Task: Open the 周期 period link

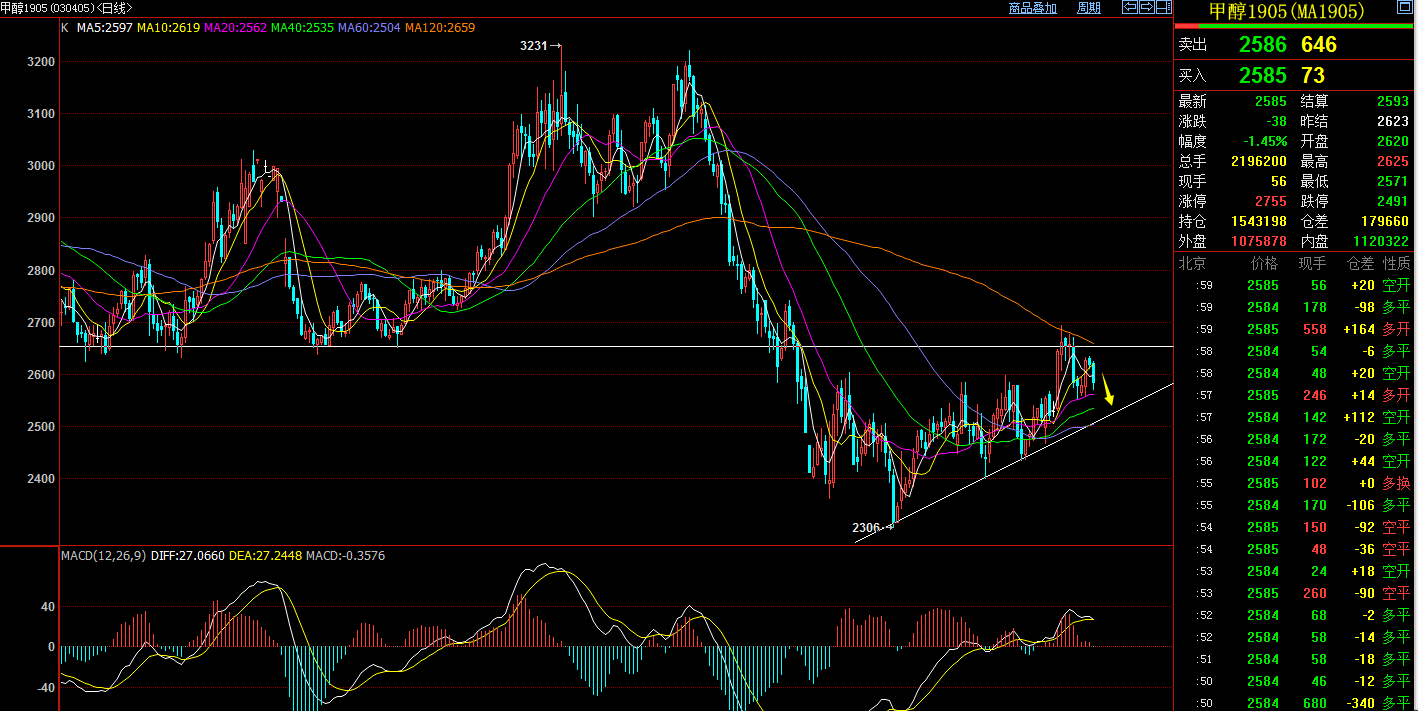Action: tap(1088, 8)
